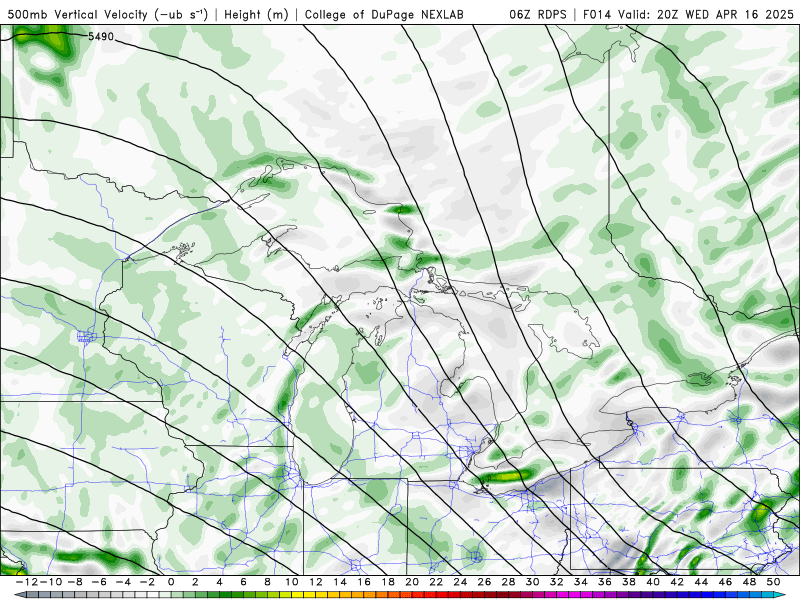This screenshot has width=800, height=600.
Task: Click the '06Z RDPS' model run label
Action: coord(537,14)
